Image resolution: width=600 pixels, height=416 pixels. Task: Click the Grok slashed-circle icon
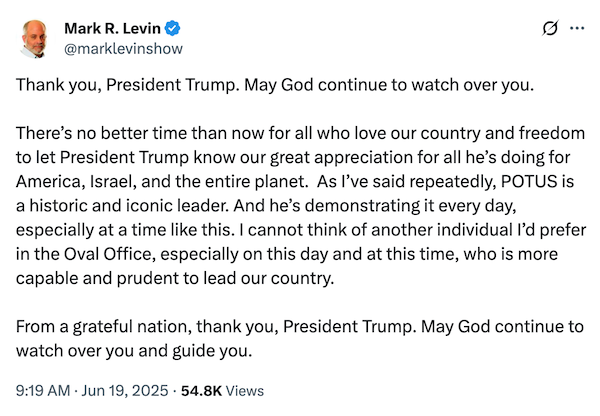(x=547, y=28)
